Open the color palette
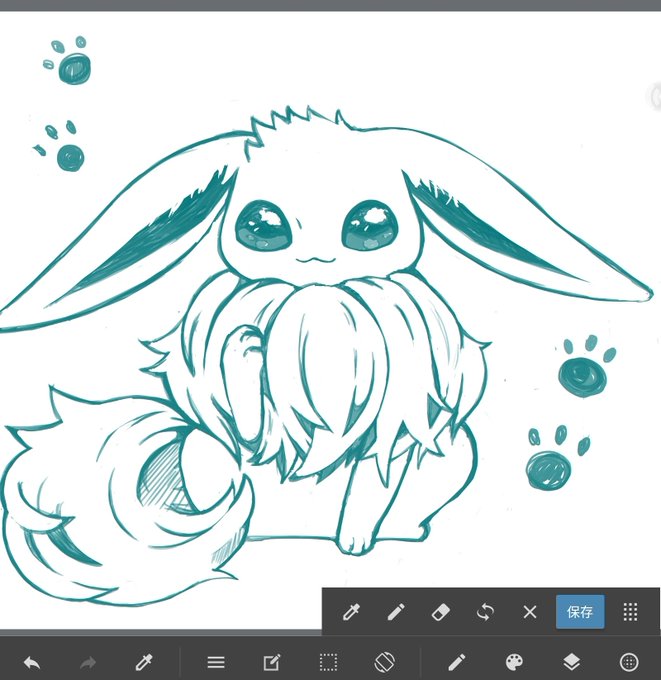Viewport: 661px width, 680px height. click(x=514, y=662)
